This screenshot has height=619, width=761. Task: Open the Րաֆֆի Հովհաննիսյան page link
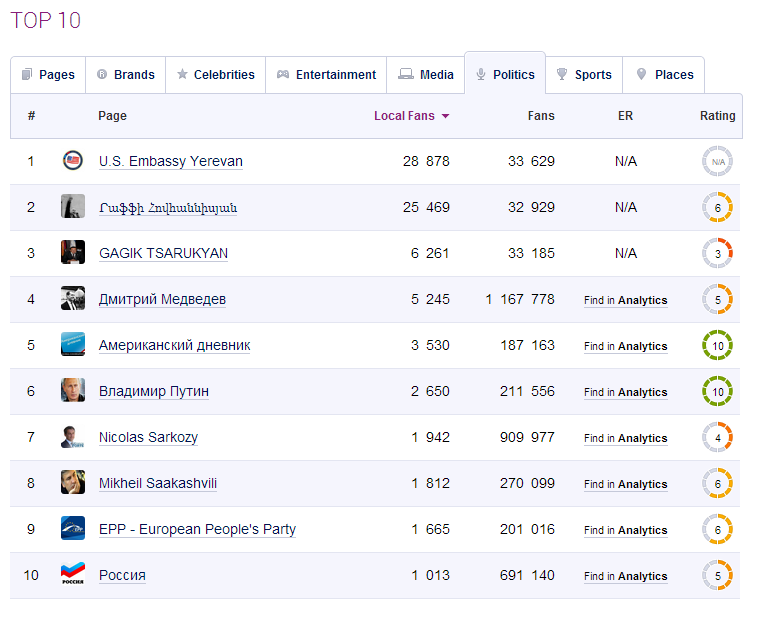tap(168, 208)
